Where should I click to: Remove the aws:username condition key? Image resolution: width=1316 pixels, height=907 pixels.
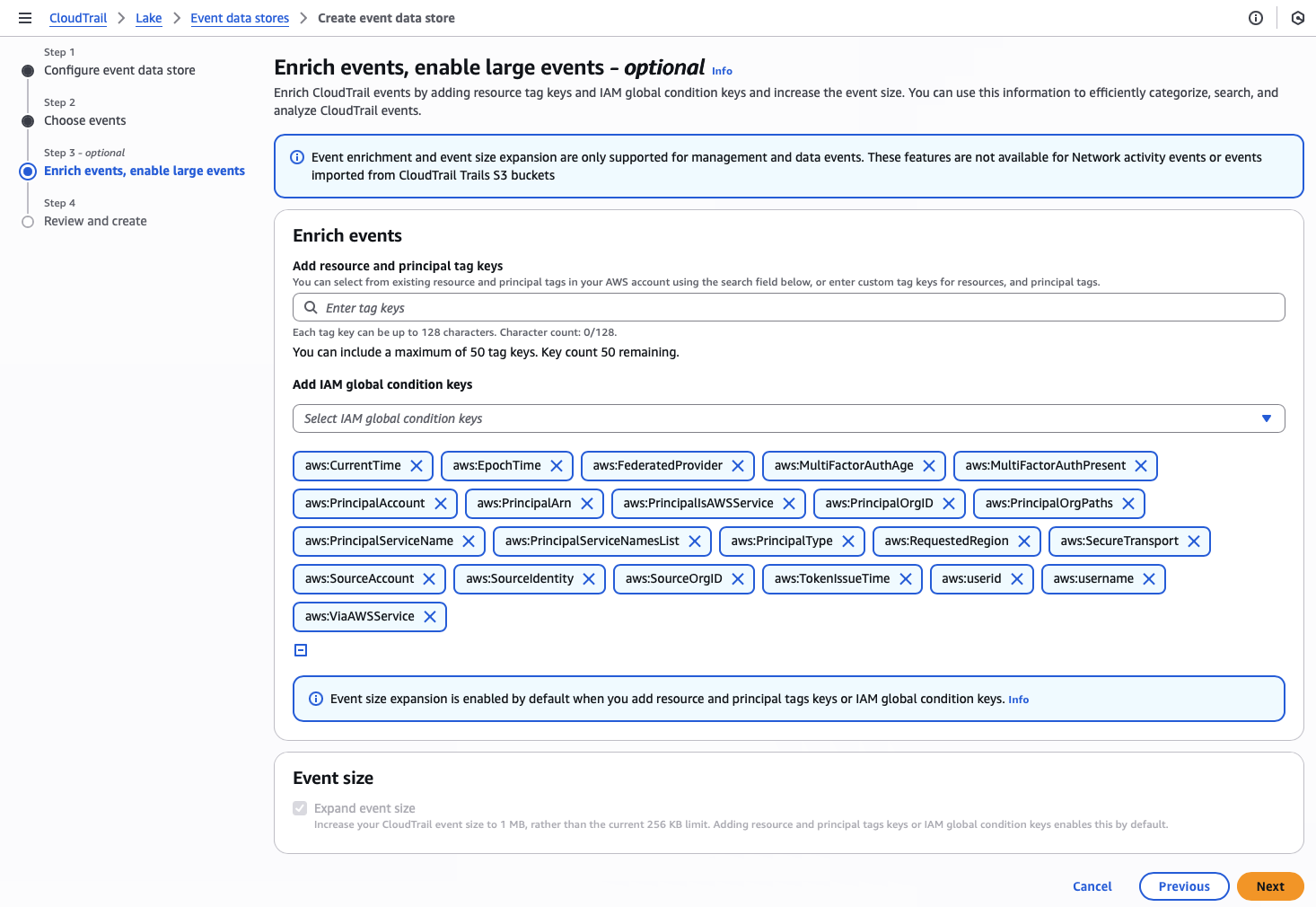click(x=1149, y=579)
